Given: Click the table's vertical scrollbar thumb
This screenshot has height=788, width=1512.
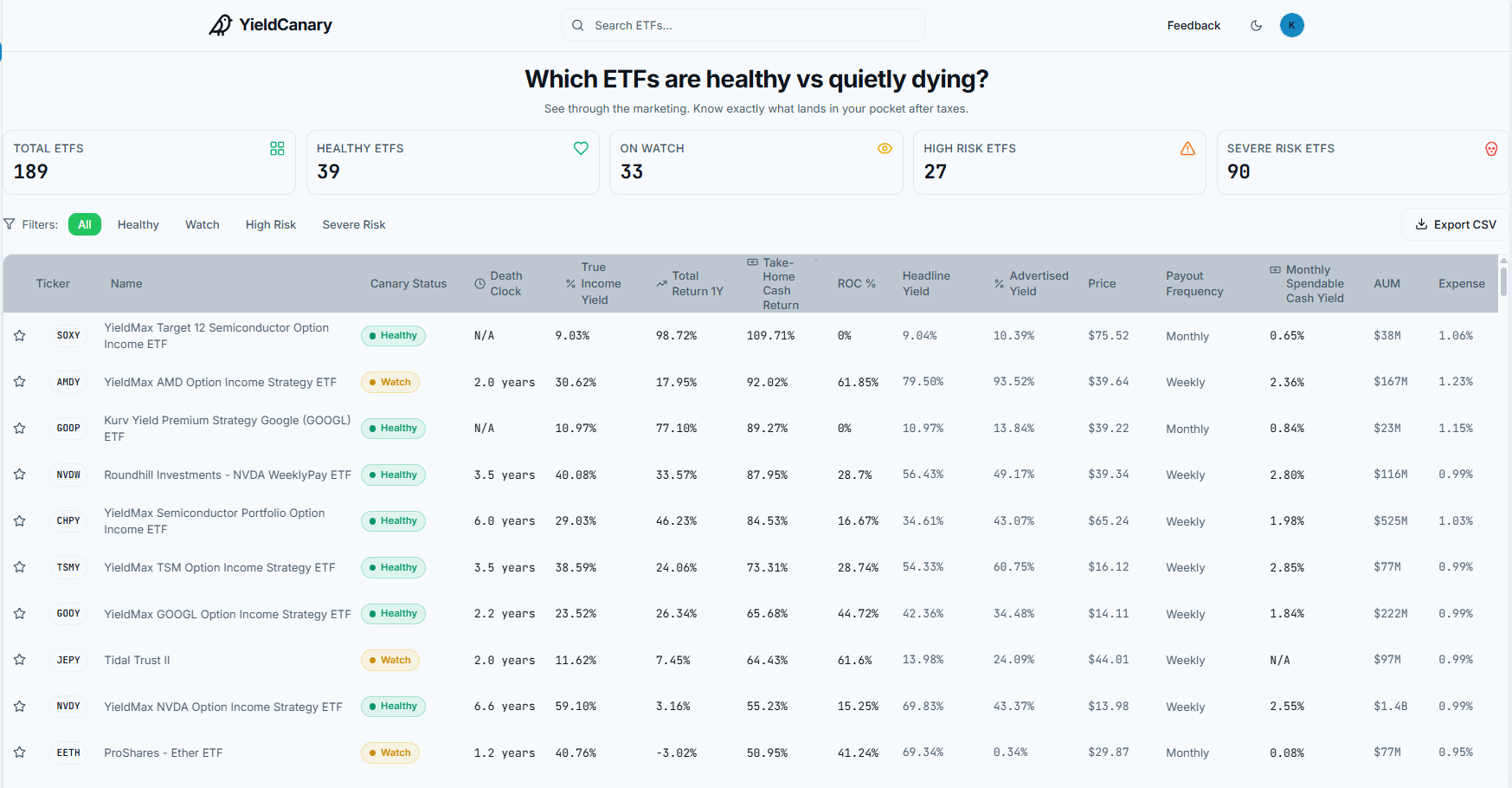Looking at the screenshot, I should click(x=1503, y=281).
